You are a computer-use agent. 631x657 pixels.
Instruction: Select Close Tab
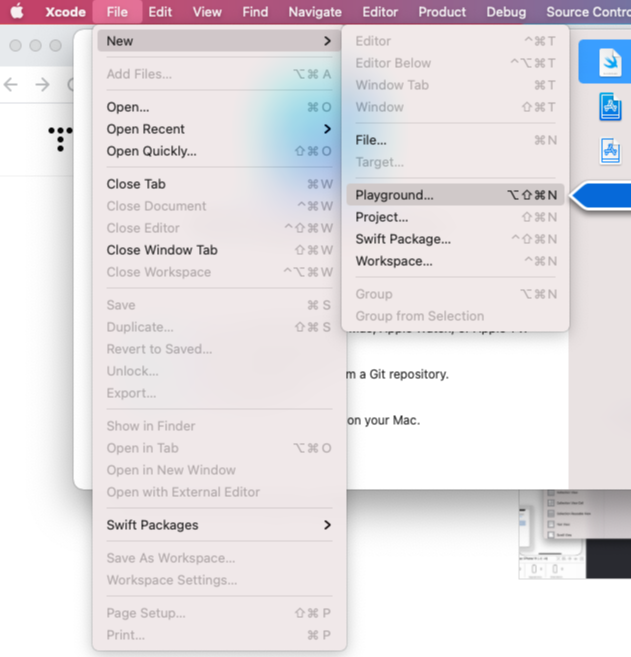click(219, 184)
